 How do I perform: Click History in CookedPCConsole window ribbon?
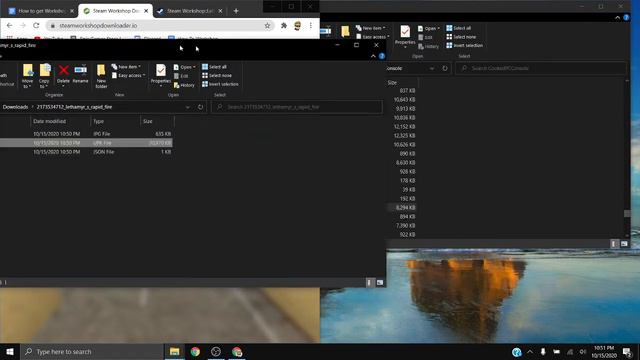click(x=428, y=47)
